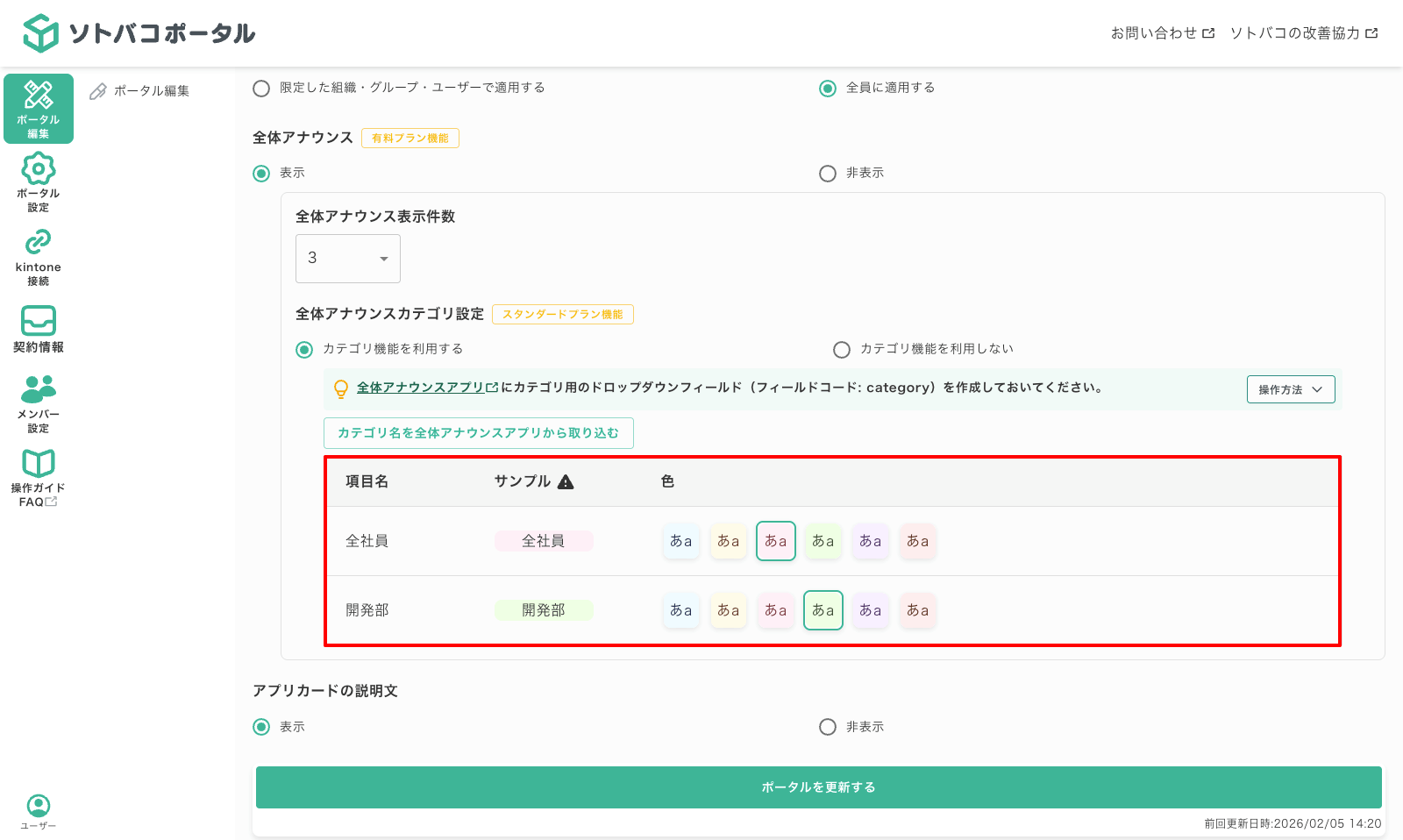Collapse the 操作方法 panel chevron
Image resolution: width=1403 pixels, height=840 pixels.
(x=1318, y=388)
